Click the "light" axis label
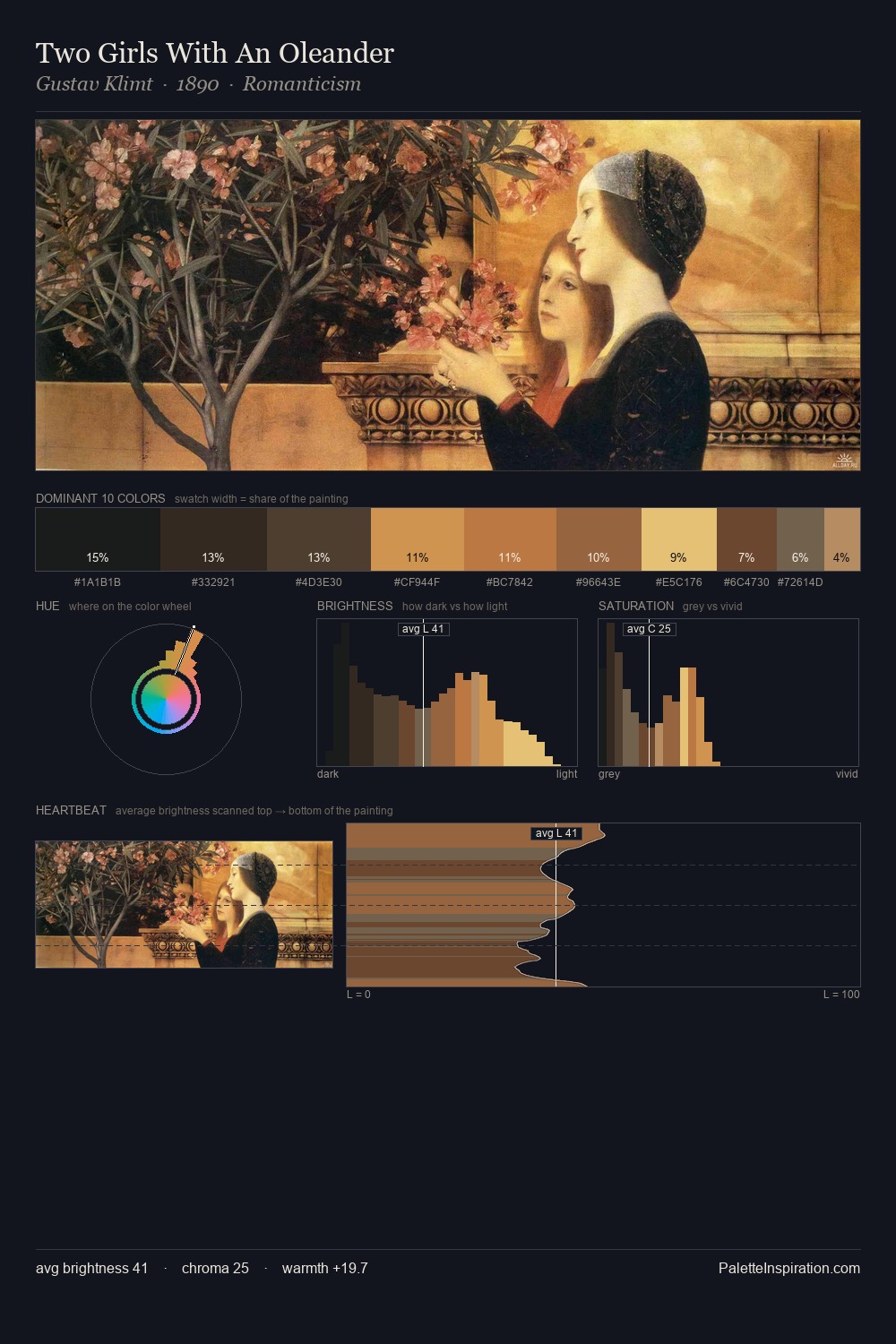896x1344 pixels. [566, 774]
